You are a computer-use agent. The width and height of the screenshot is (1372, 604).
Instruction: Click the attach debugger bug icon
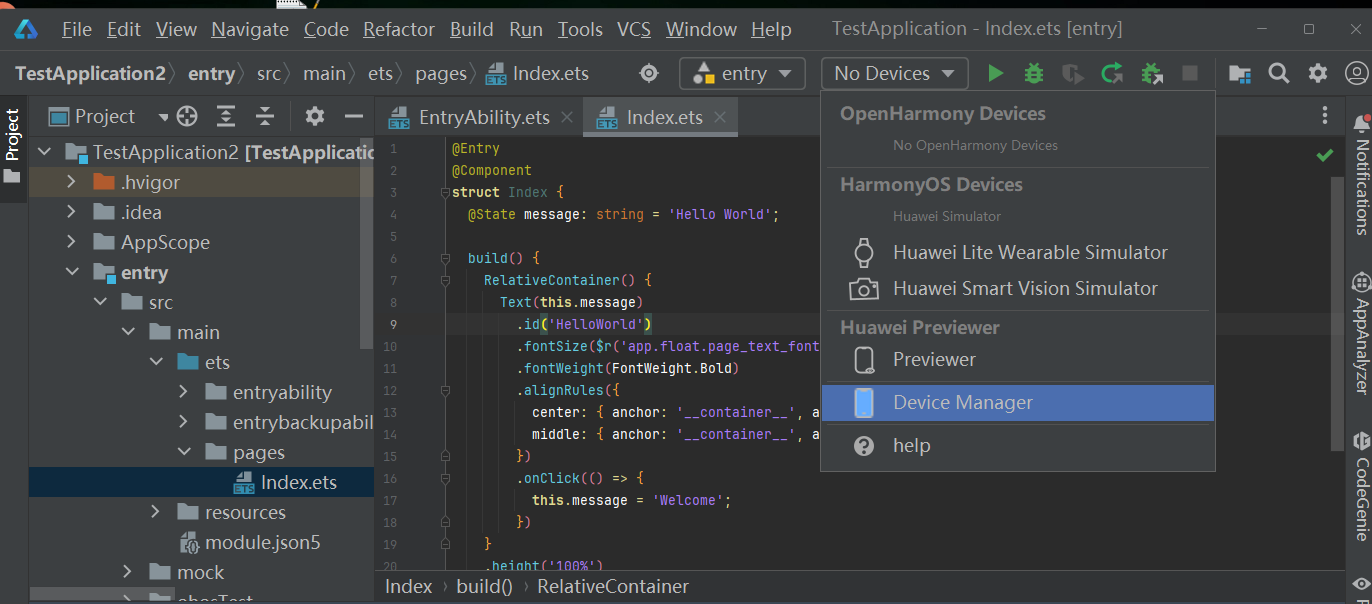click(x=1151, y=73)
